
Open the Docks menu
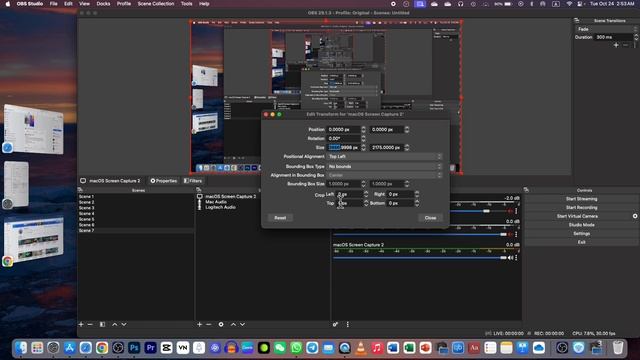tap(103, 4)
